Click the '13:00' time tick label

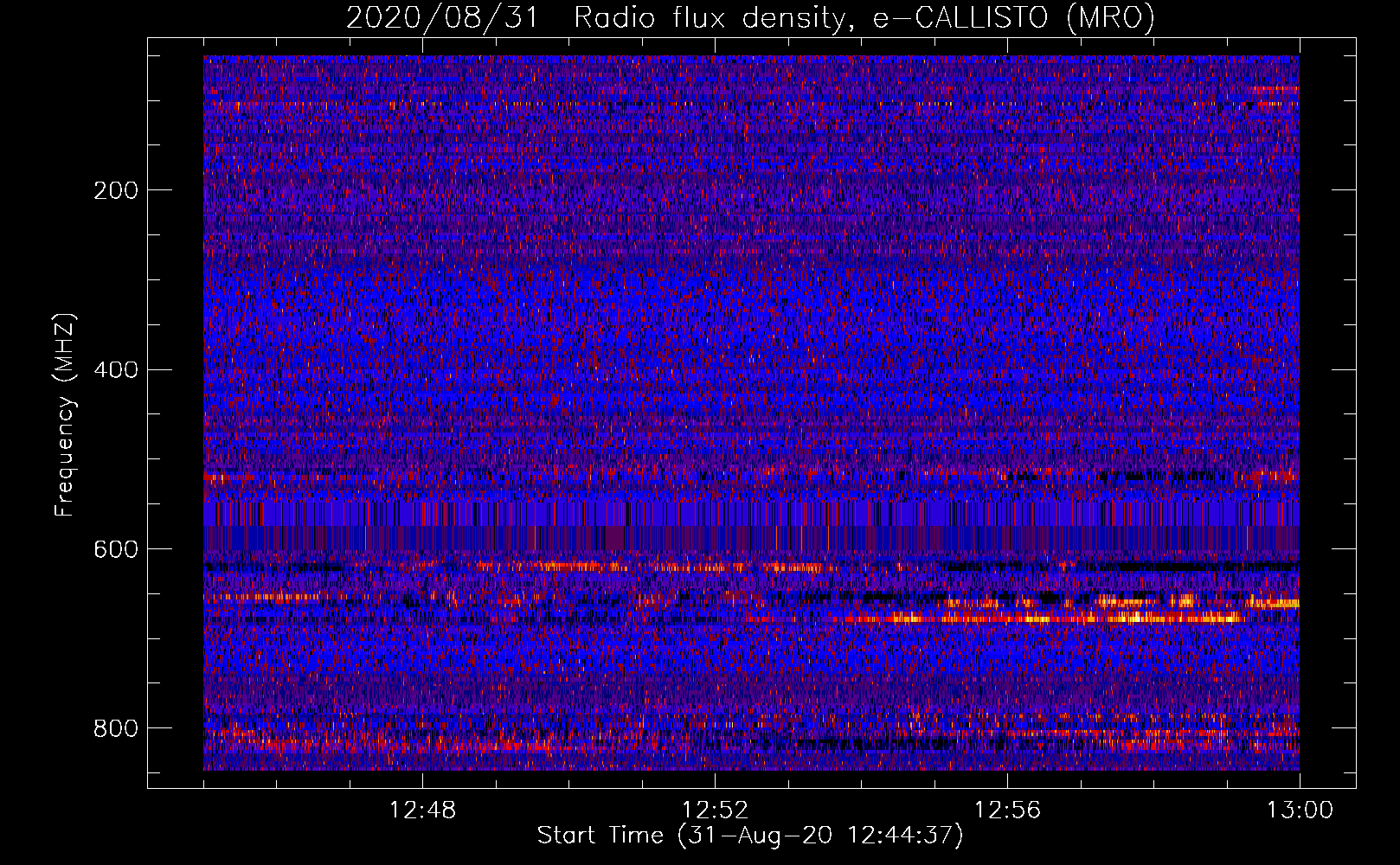click(1300, 811)
